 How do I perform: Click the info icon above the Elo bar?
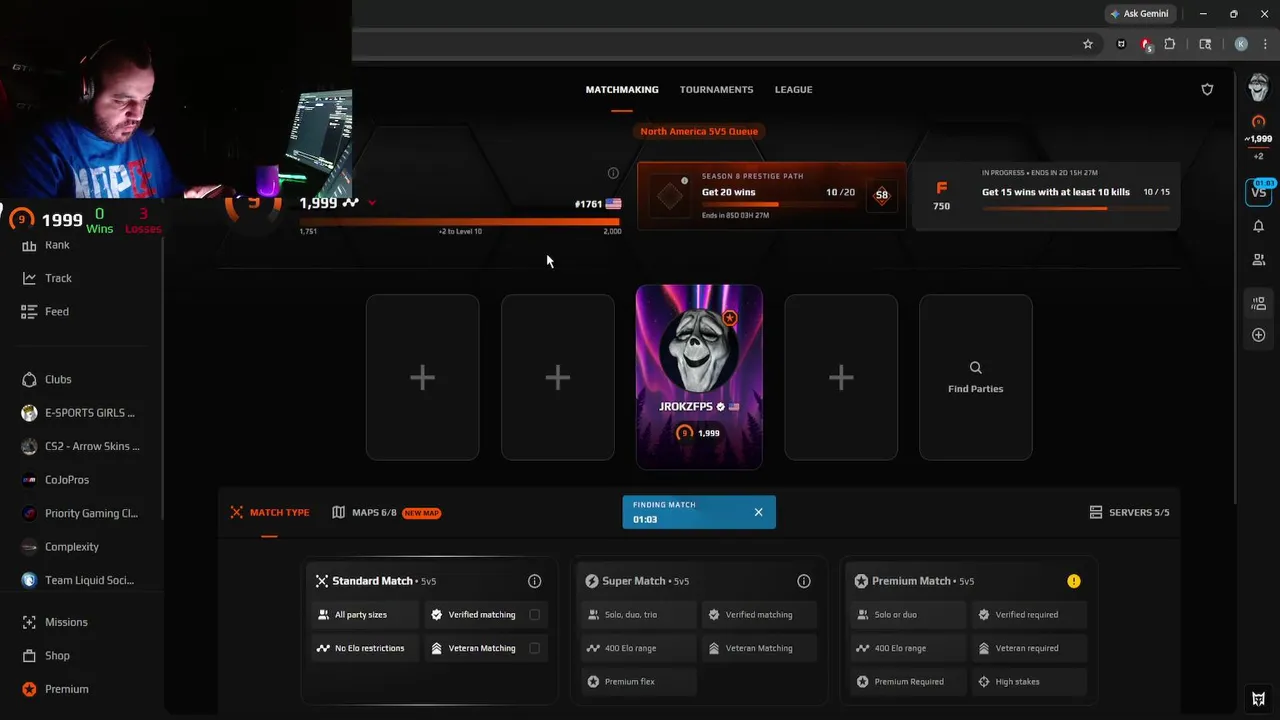(x=613, y=173)
